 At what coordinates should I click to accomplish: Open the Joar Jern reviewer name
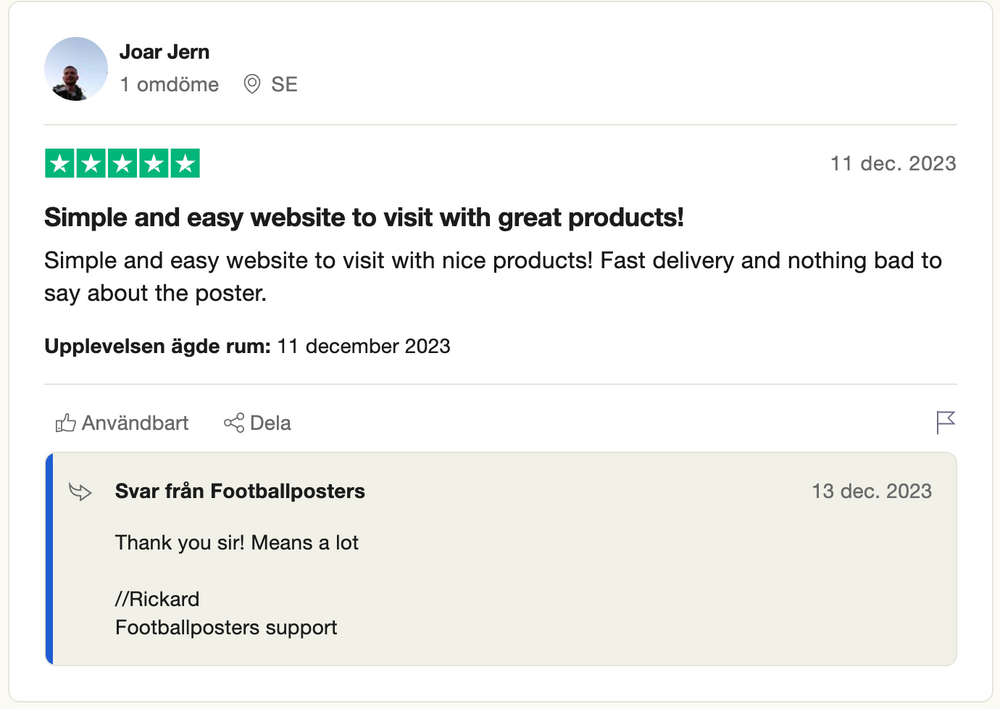(x=164, y=52)
